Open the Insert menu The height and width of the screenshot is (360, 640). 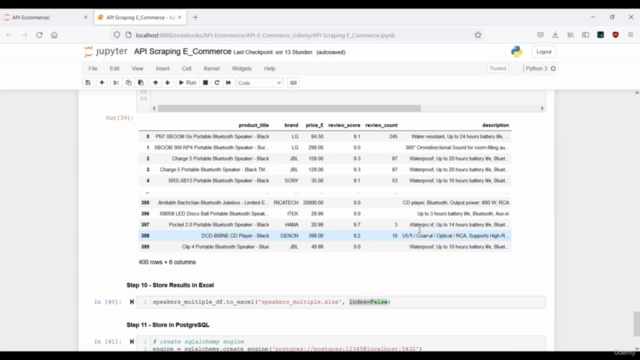pyautogui.click(x=162, y=69)
